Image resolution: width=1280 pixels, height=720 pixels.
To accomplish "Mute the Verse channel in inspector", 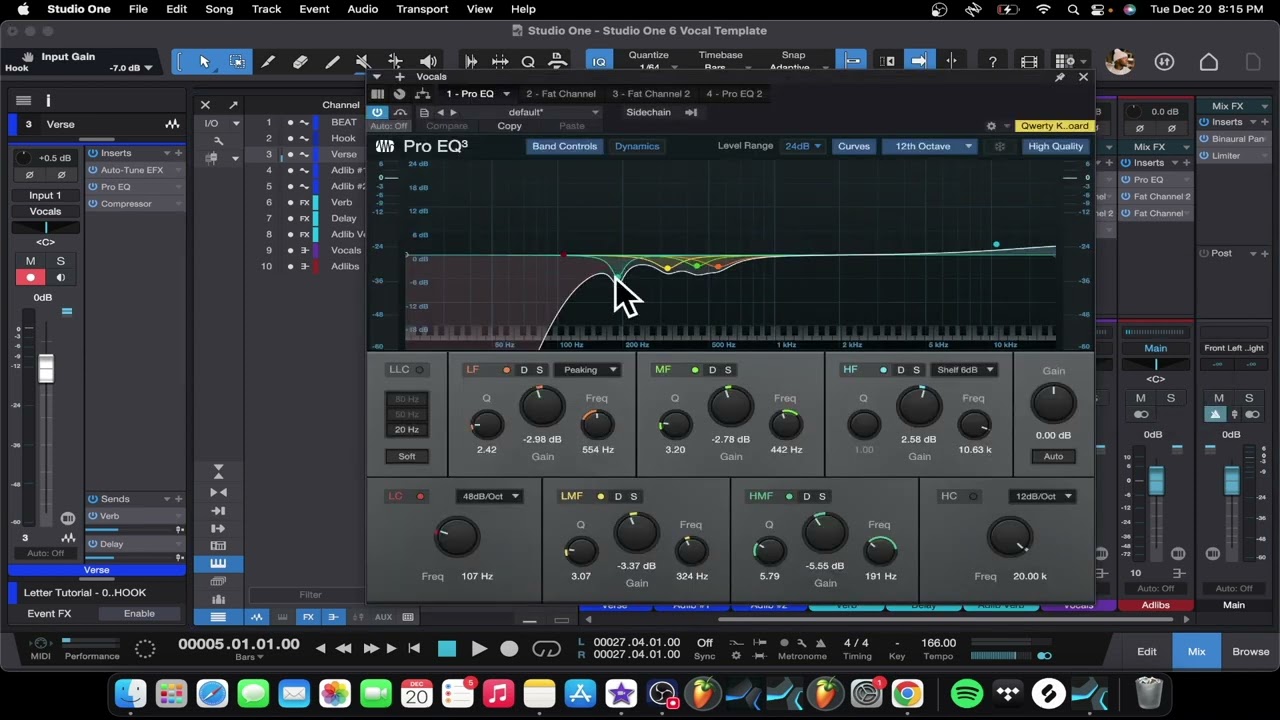I will coord(30,261).
